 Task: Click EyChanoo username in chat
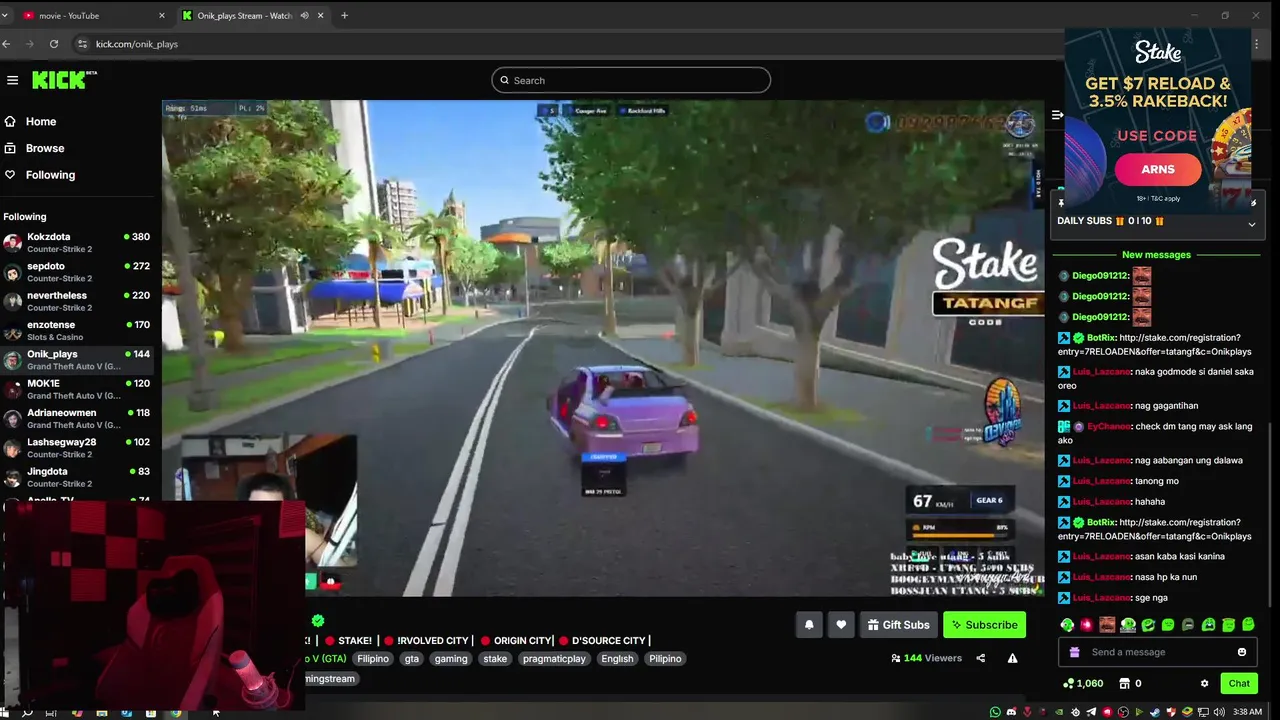tap(1110, 426)
